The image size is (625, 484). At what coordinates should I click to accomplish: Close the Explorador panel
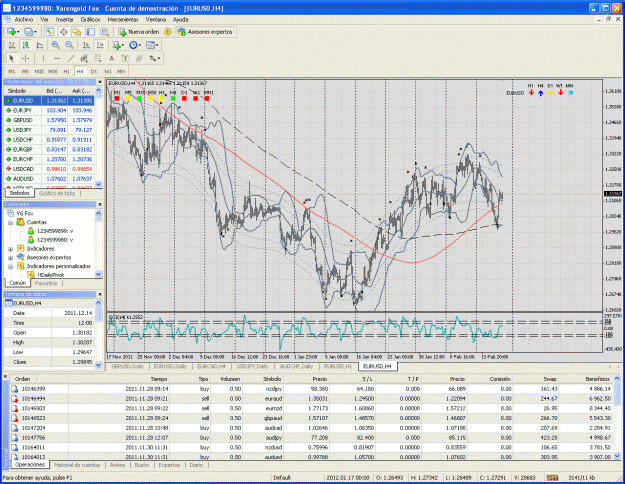coord(100,205)
